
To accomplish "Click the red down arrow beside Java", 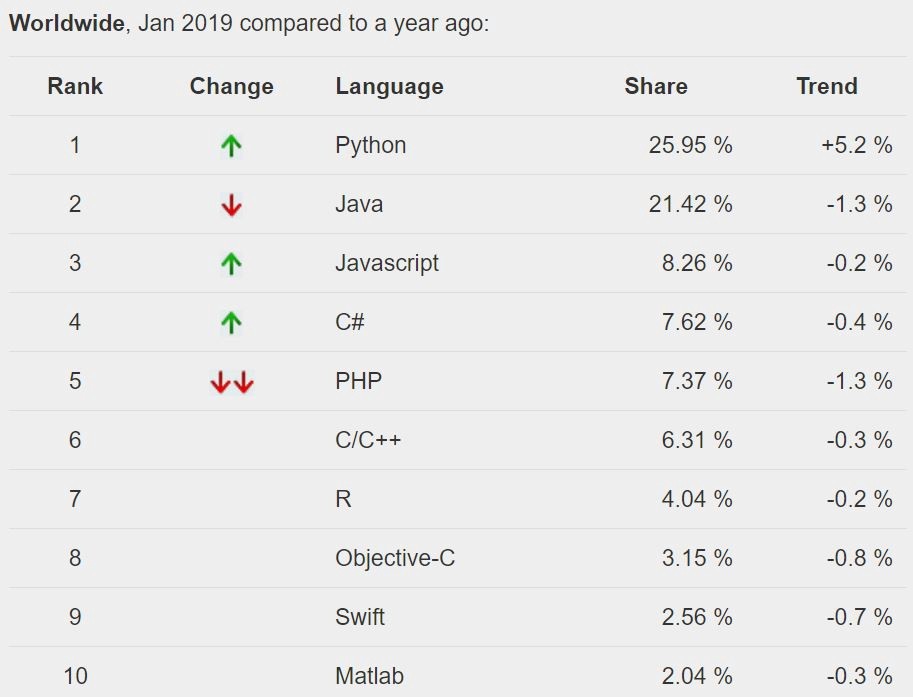I will [x=231, y=205].
